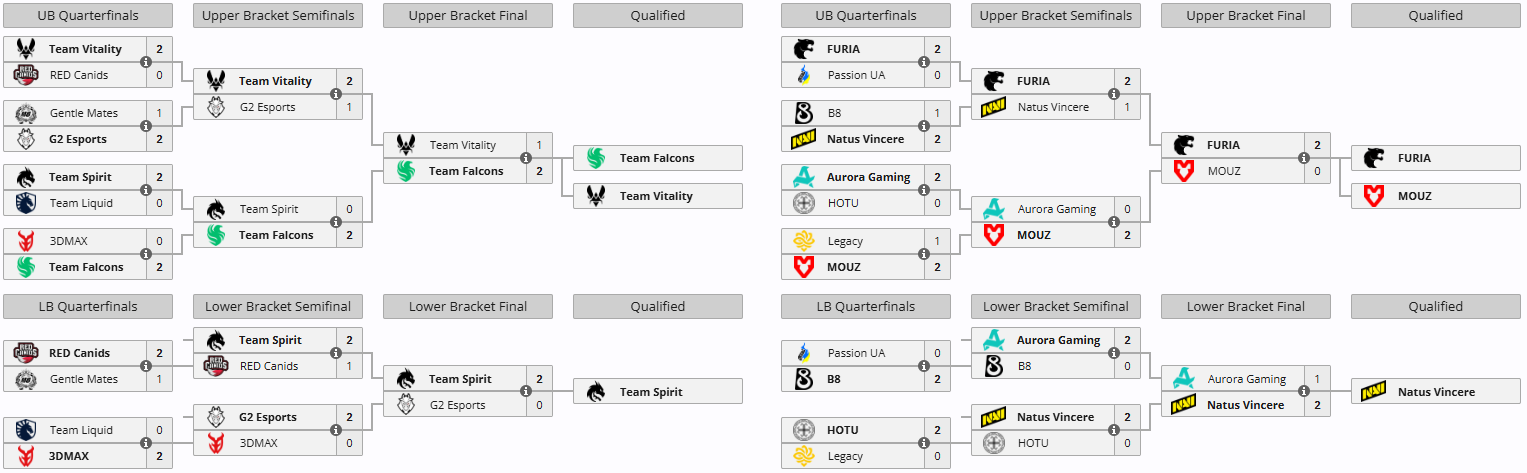Open Team Falcons link in Qualified column

(x=656, y=158)
